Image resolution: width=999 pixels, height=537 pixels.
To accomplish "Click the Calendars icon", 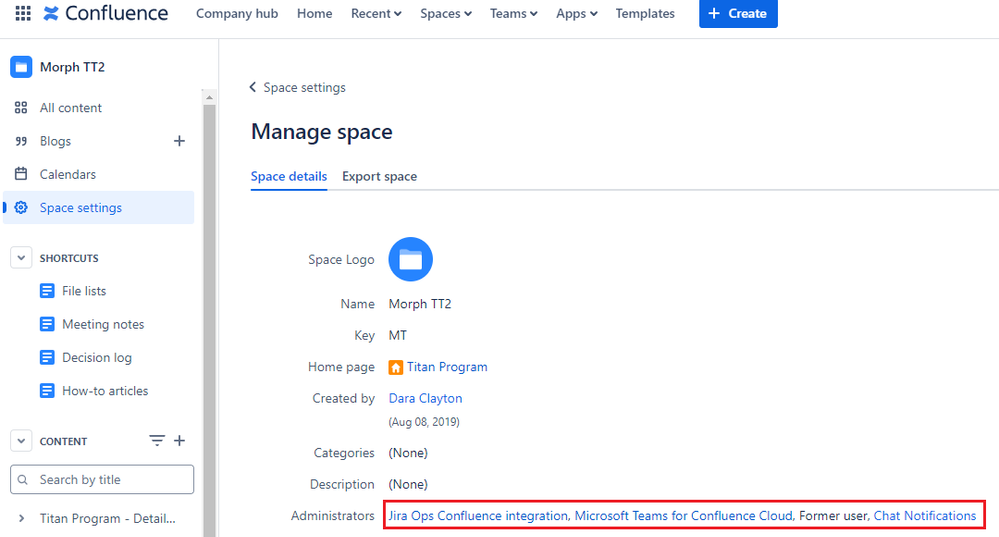I will 21,174.
